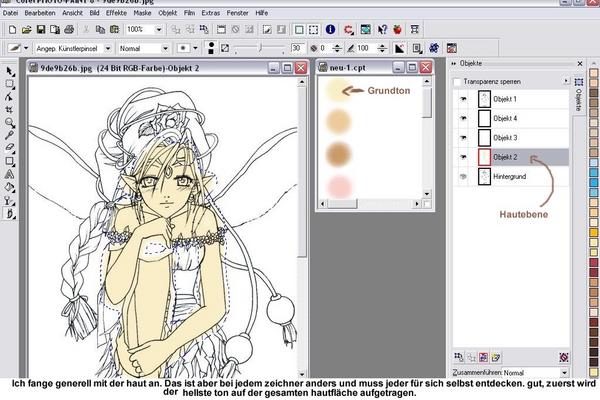The height and width of the screenshot is (400, 600).
Task: Click the red apple icon in toolbar
Action: [397, 29]
